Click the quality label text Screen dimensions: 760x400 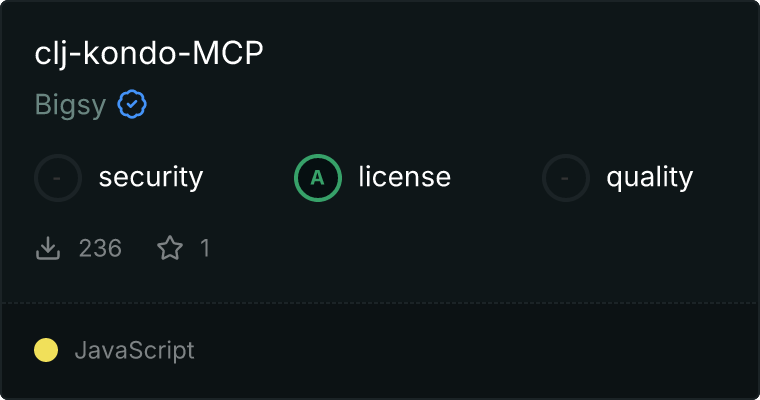pyautogui.click(x=649, y=177)
